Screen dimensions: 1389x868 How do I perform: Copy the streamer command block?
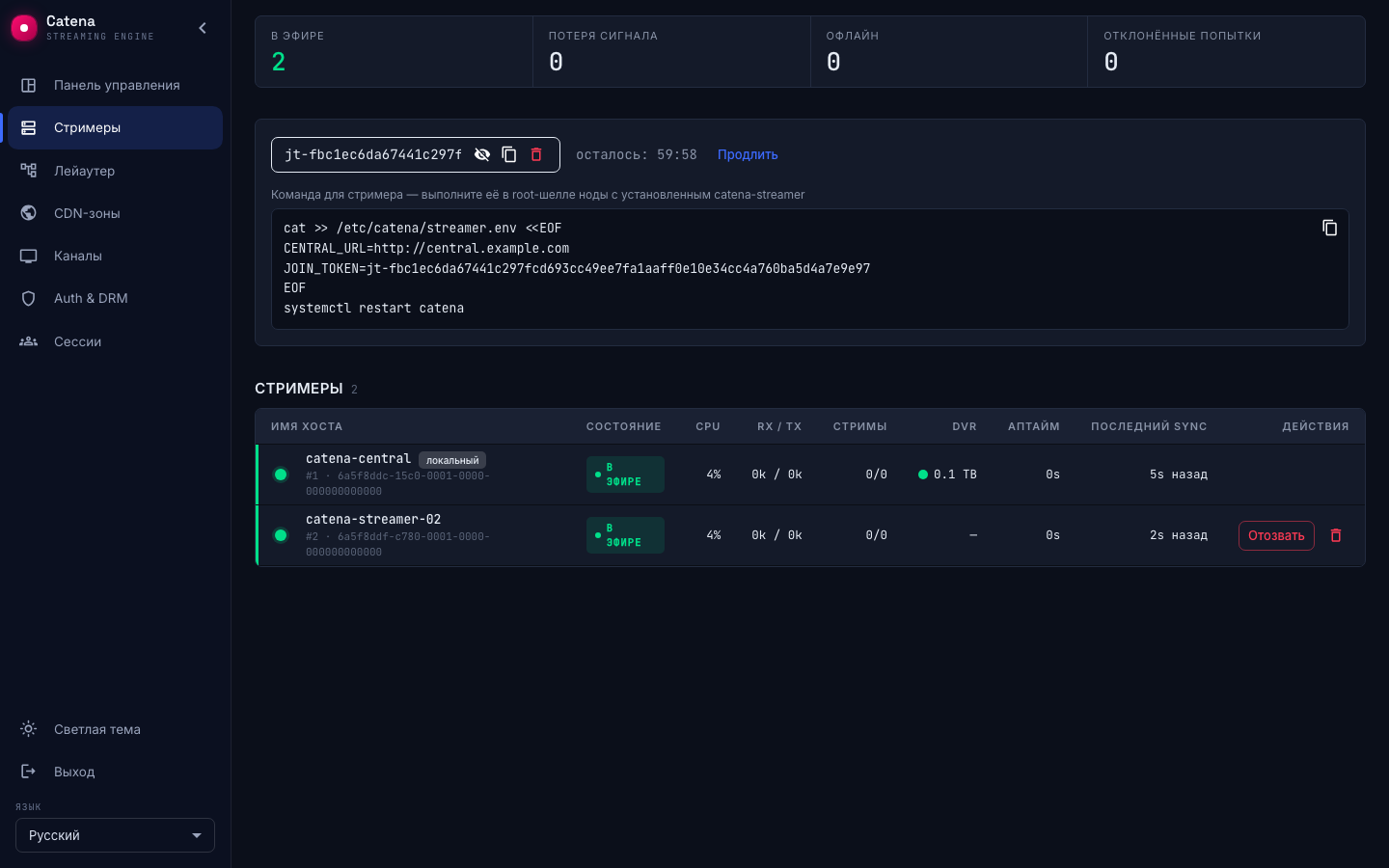pos(1329,228)
